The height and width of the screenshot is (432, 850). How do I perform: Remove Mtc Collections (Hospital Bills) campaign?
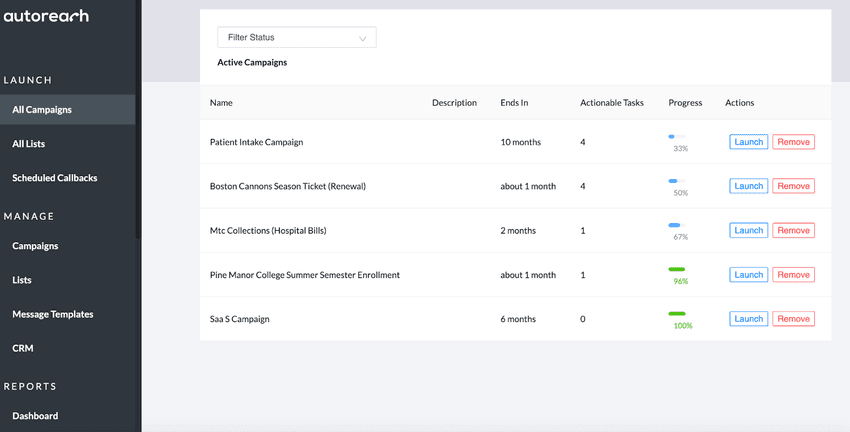pos(793,230)
